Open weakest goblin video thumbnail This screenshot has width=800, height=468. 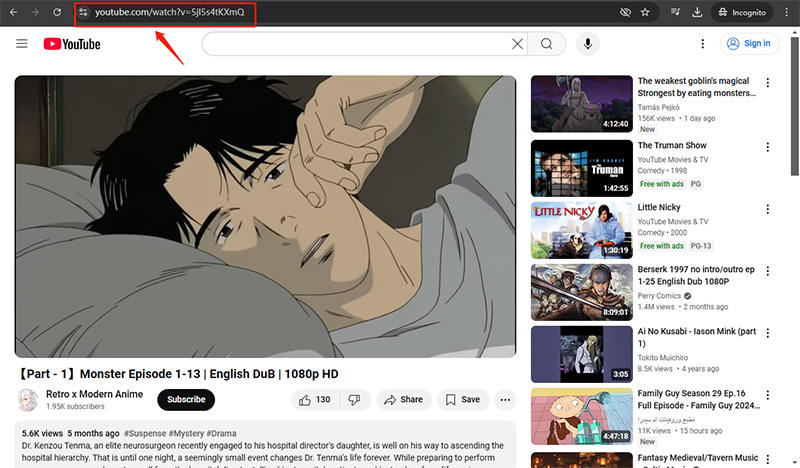click(x=582, y=104)
